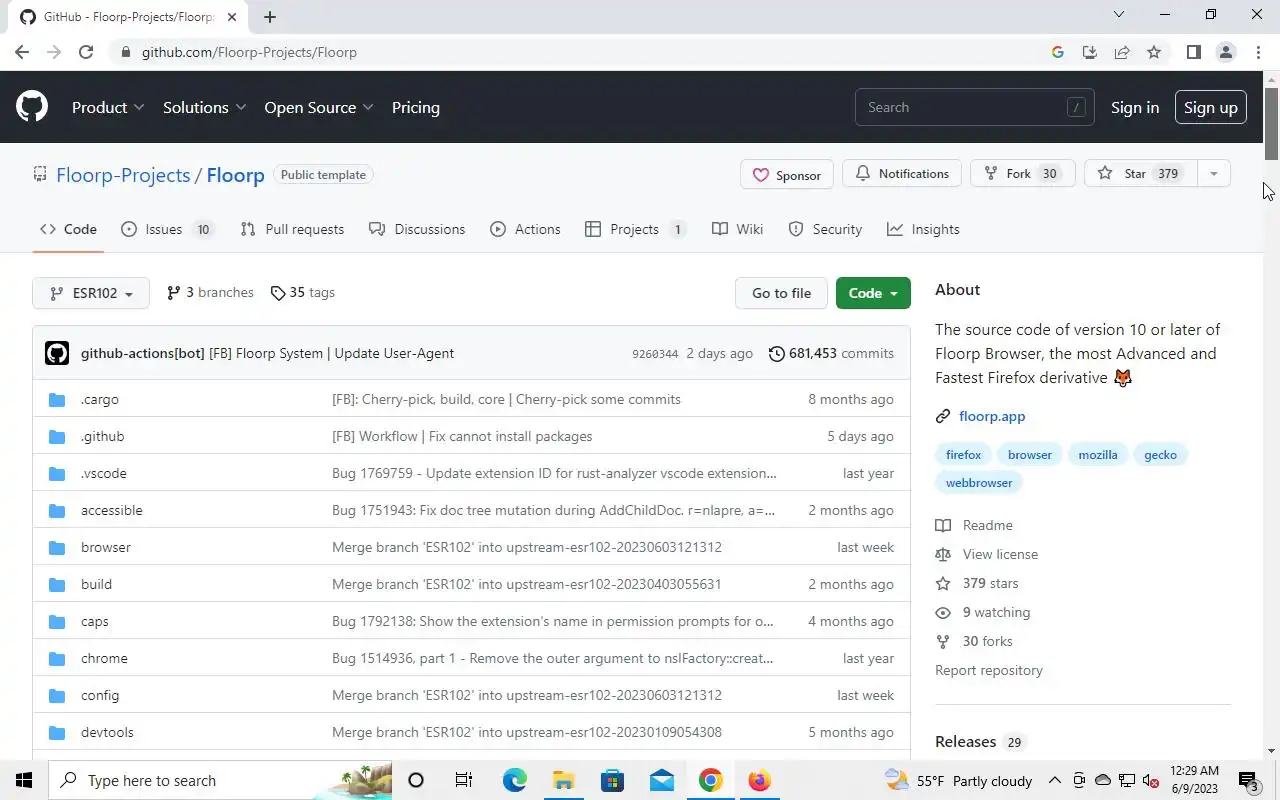Click the Google icon in address bar
The height and width of the screenshot is (800, 1280).
pos(1058,52)
